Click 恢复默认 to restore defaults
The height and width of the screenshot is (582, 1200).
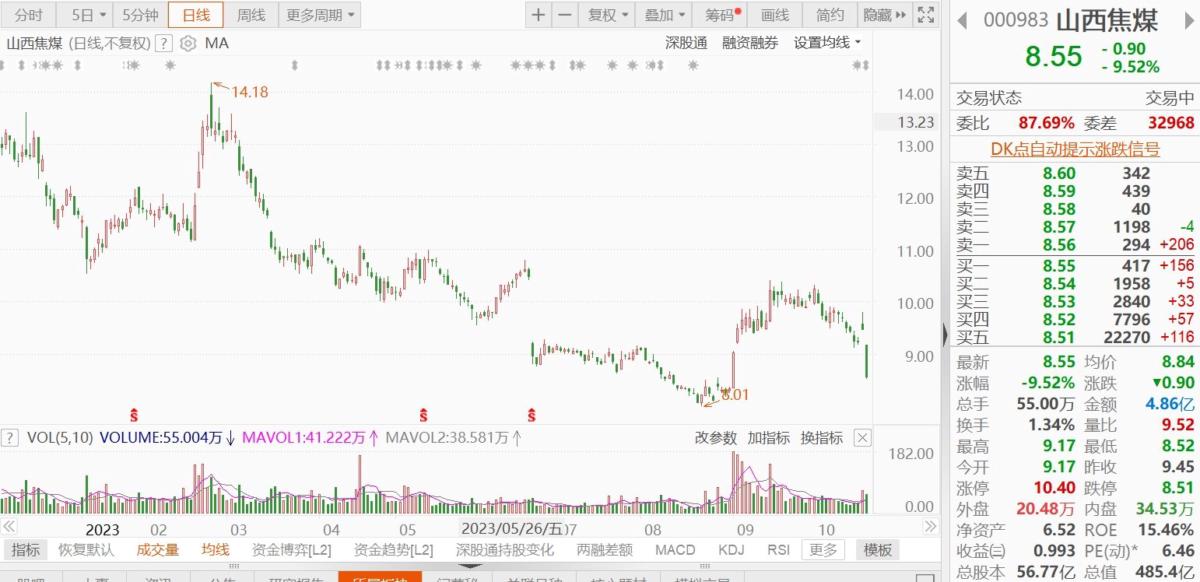click(x=87, y=549)
